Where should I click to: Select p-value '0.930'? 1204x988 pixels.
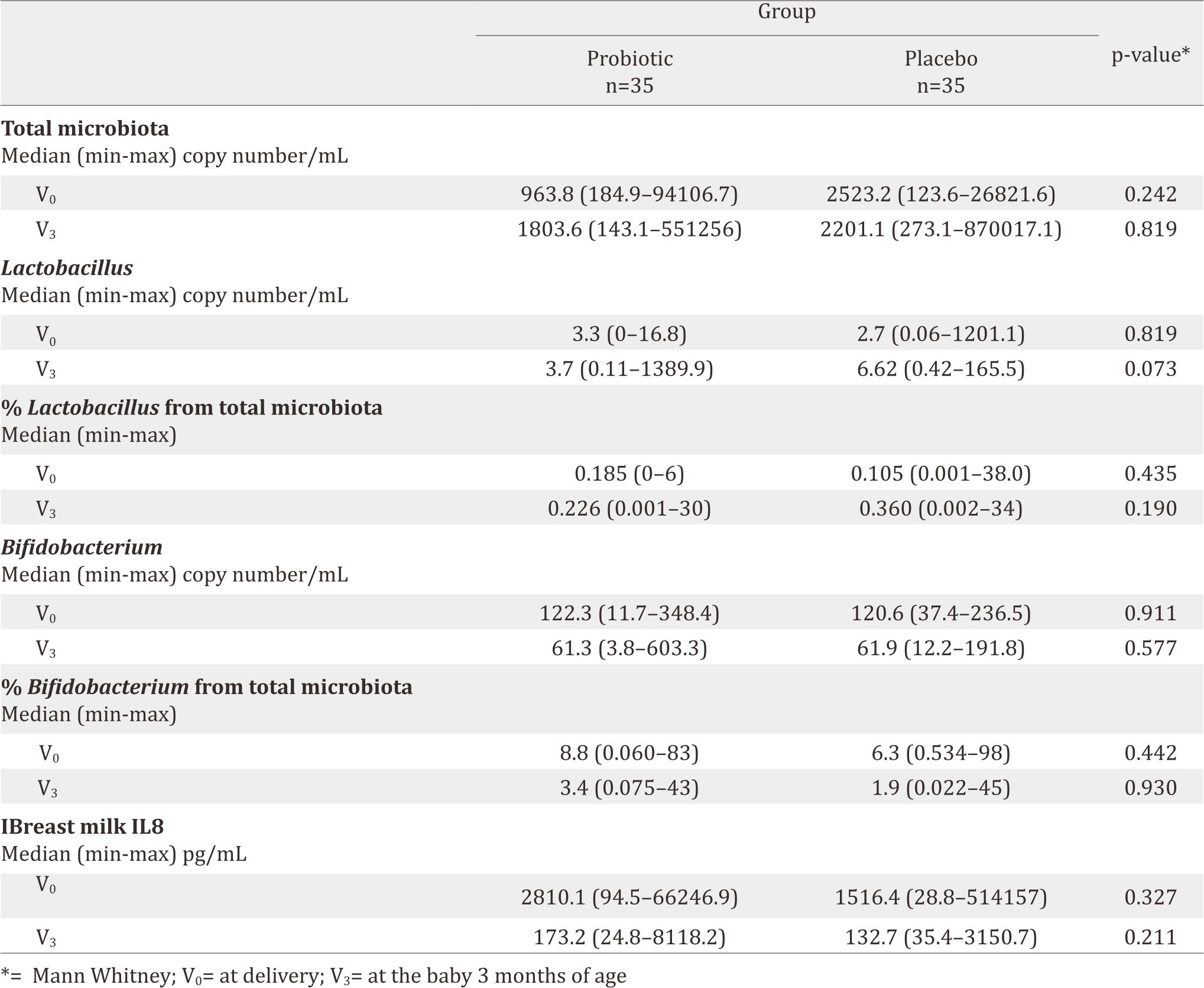tap(1150, 788)
